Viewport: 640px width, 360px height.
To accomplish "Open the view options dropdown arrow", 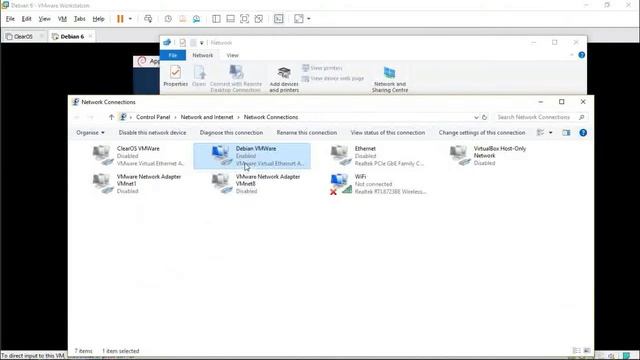I will (x=551, y=133).
